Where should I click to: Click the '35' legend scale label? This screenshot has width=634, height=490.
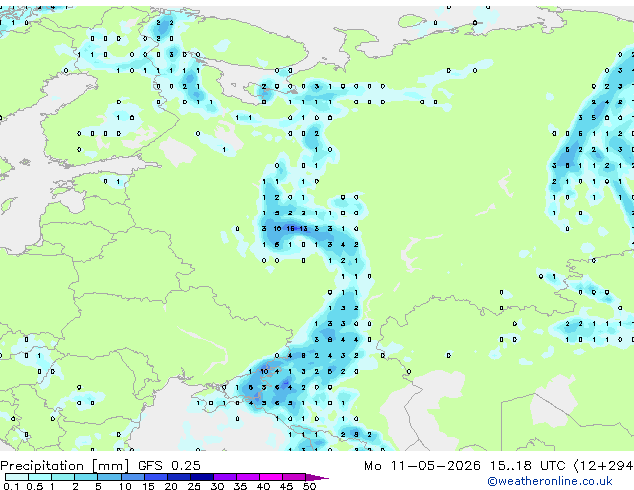240,486
